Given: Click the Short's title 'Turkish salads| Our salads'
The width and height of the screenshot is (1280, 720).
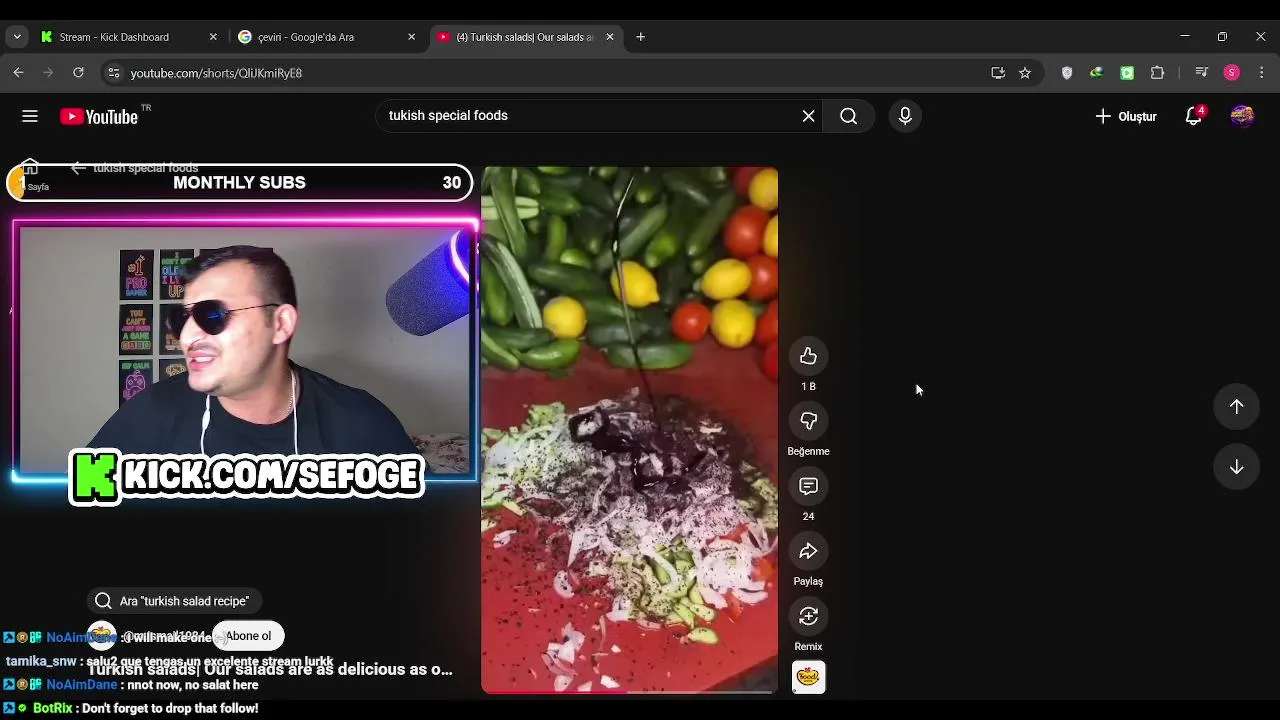Looking at the screenshot, I should [x=270, y=670].
